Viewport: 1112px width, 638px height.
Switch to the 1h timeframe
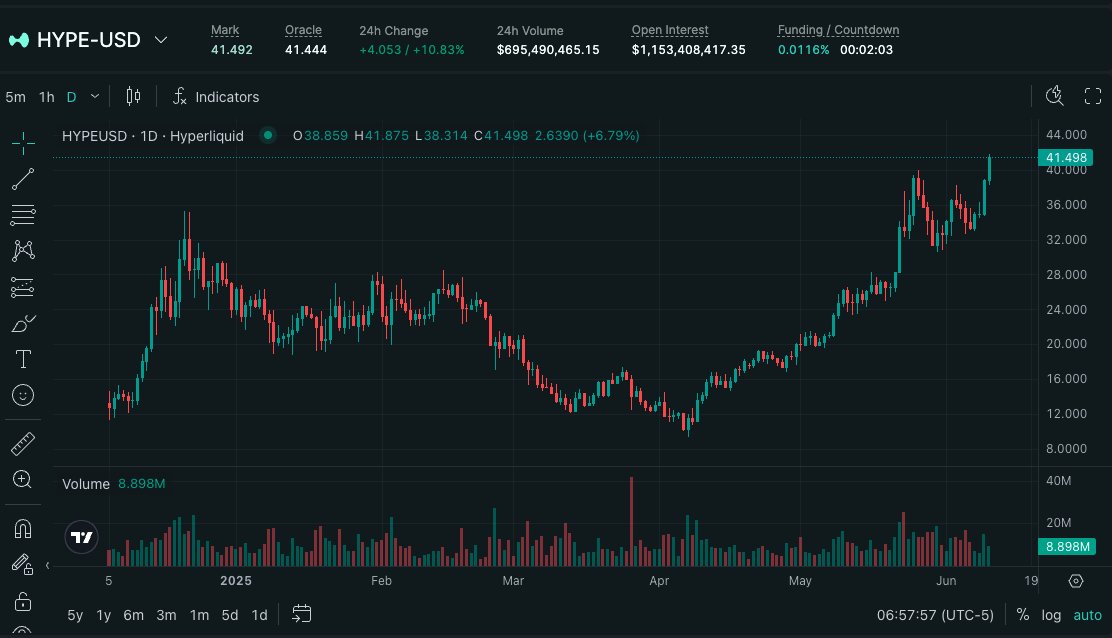tap(47, 97)
